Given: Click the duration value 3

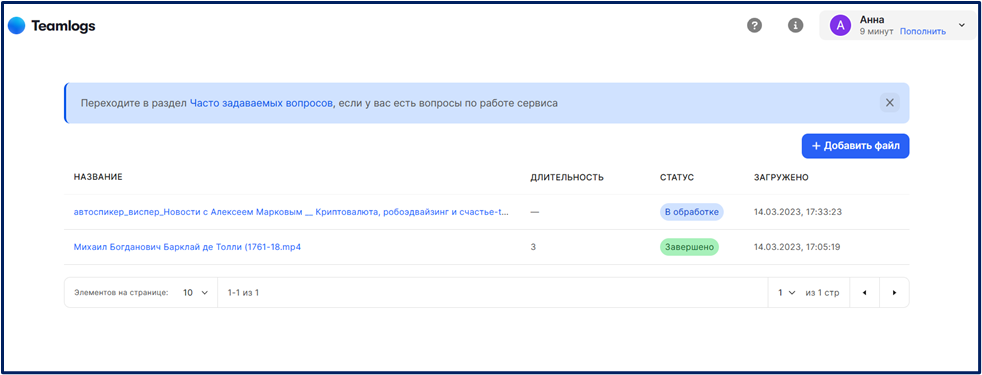Looking at the screenshot, I should tap(533, 247).
